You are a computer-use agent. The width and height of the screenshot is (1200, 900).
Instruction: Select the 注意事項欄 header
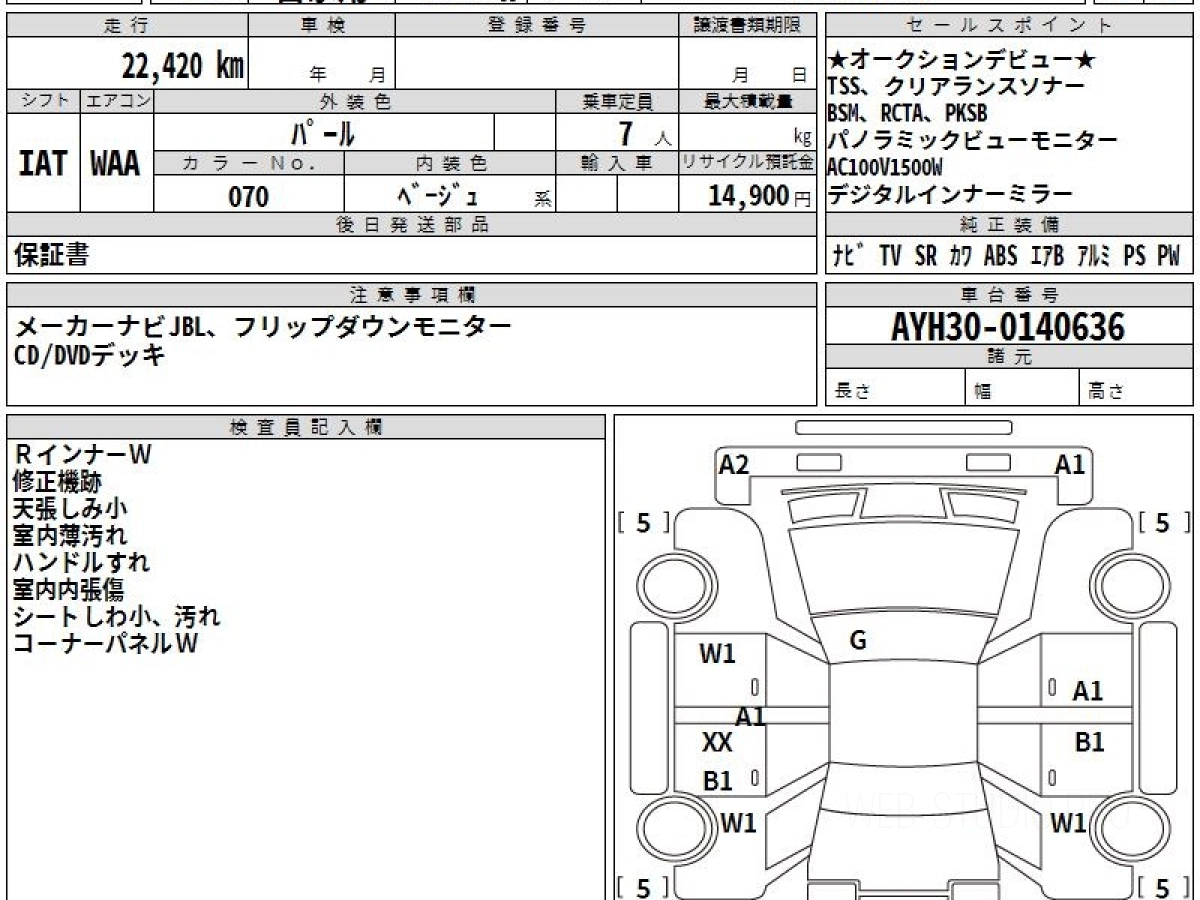tap(412, 295)
